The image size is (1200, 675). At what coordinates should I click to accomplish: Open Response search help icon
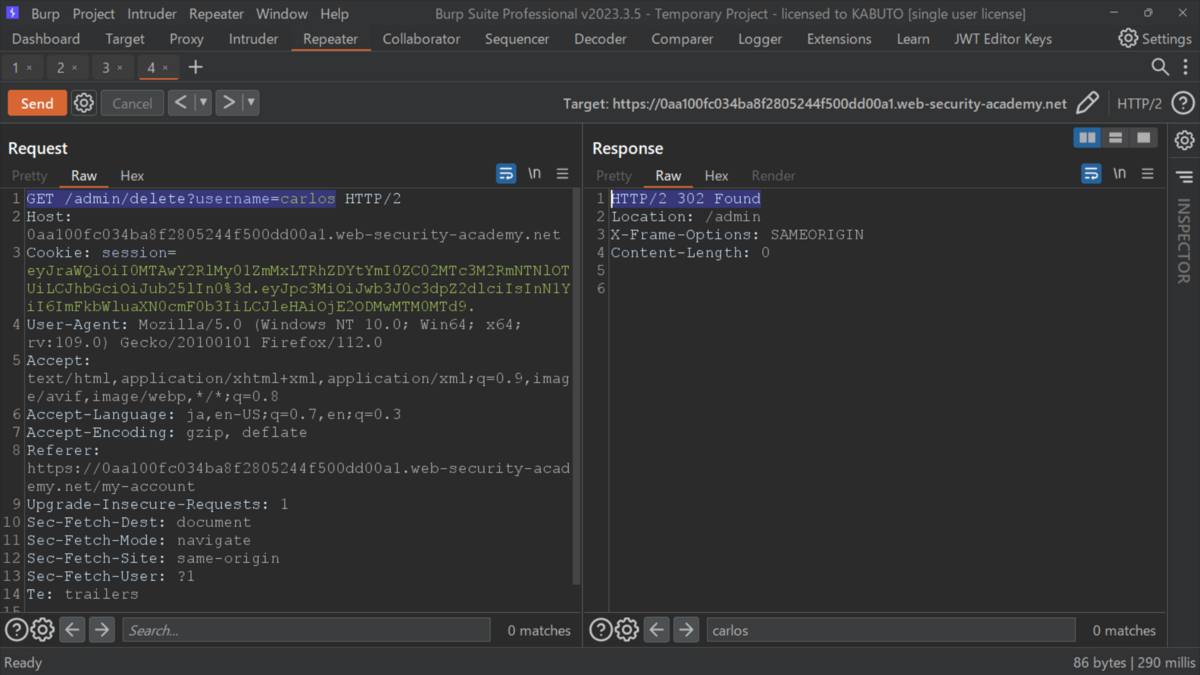tap(600, 630)
